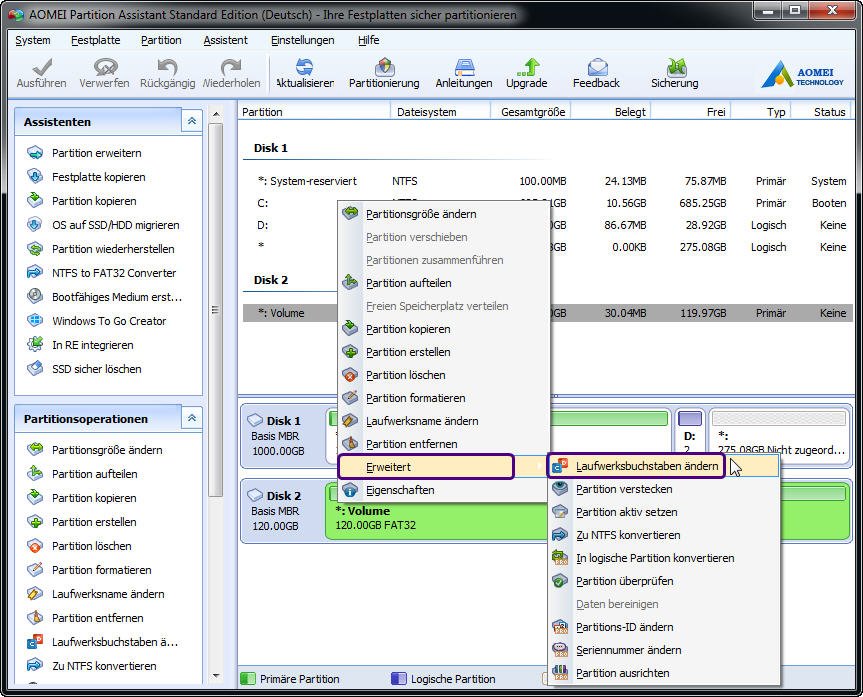This screenshot has height=697, width=863.
Task: Click the Eigenschaften info icon in context menu
Action: point(350,490)
